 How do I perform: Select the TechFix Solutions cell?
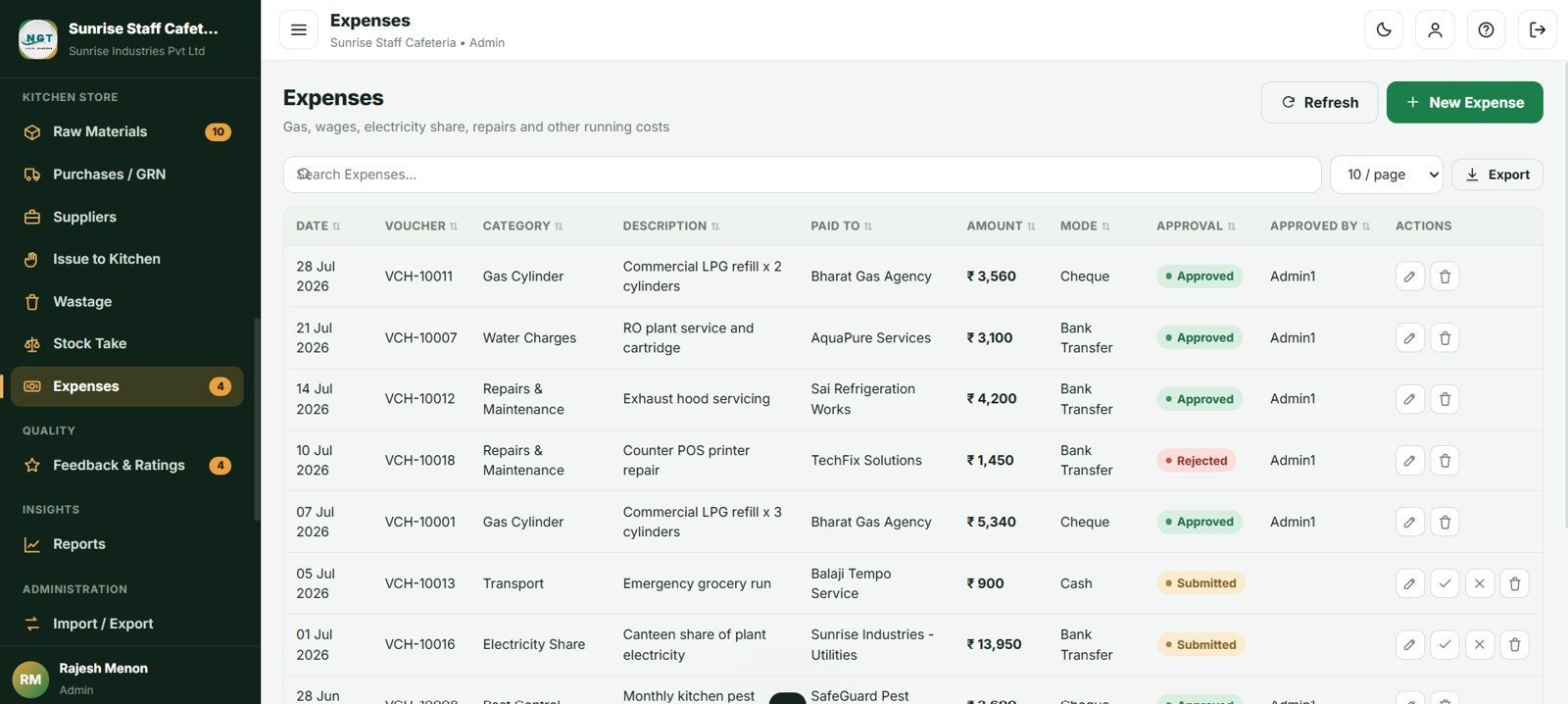click(x=866, y=461)
